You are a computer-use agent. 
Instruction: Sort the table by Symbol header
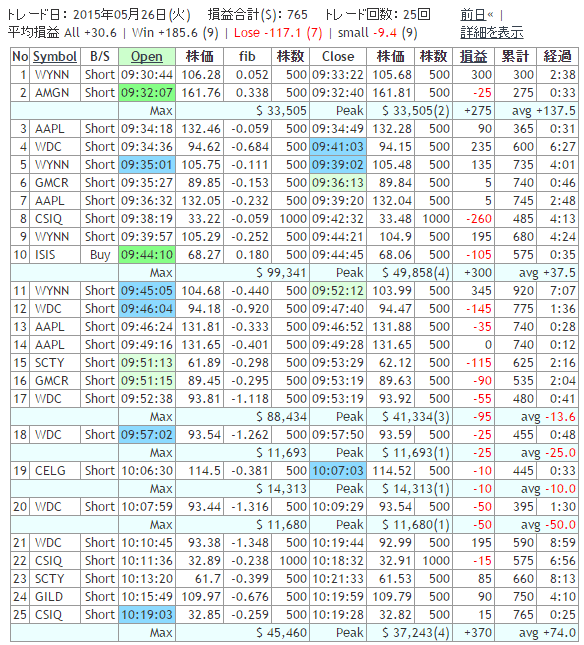point(55,56)
